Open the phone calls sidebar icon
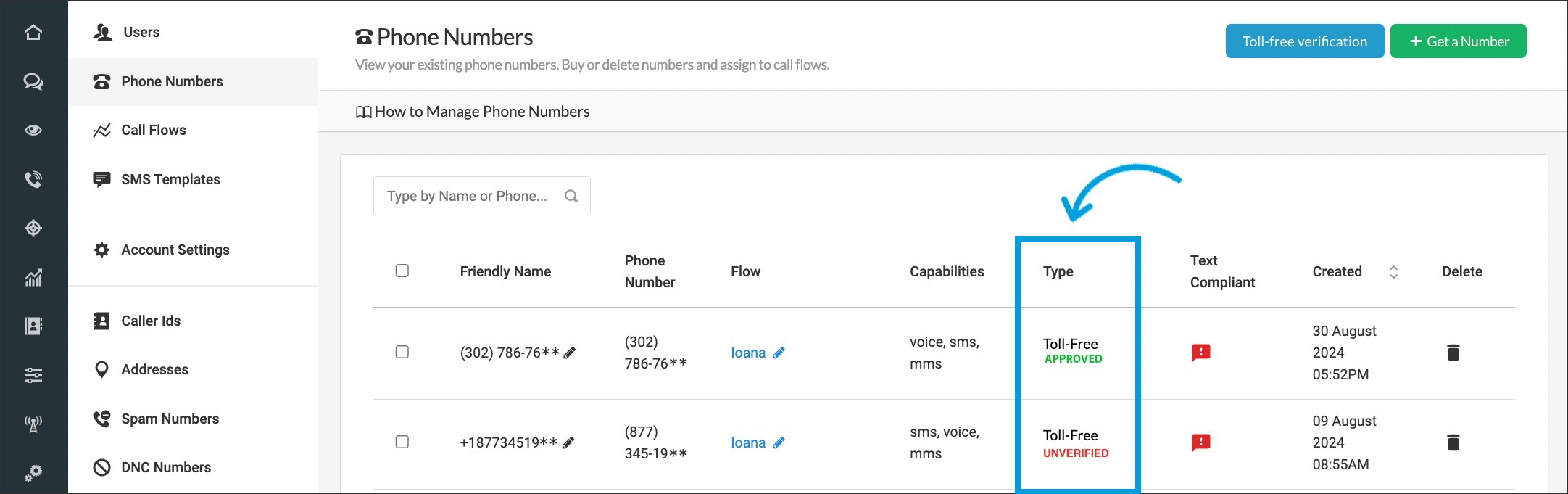The image size is (1568, 494). pyautogui.click(x=33, y=179)
